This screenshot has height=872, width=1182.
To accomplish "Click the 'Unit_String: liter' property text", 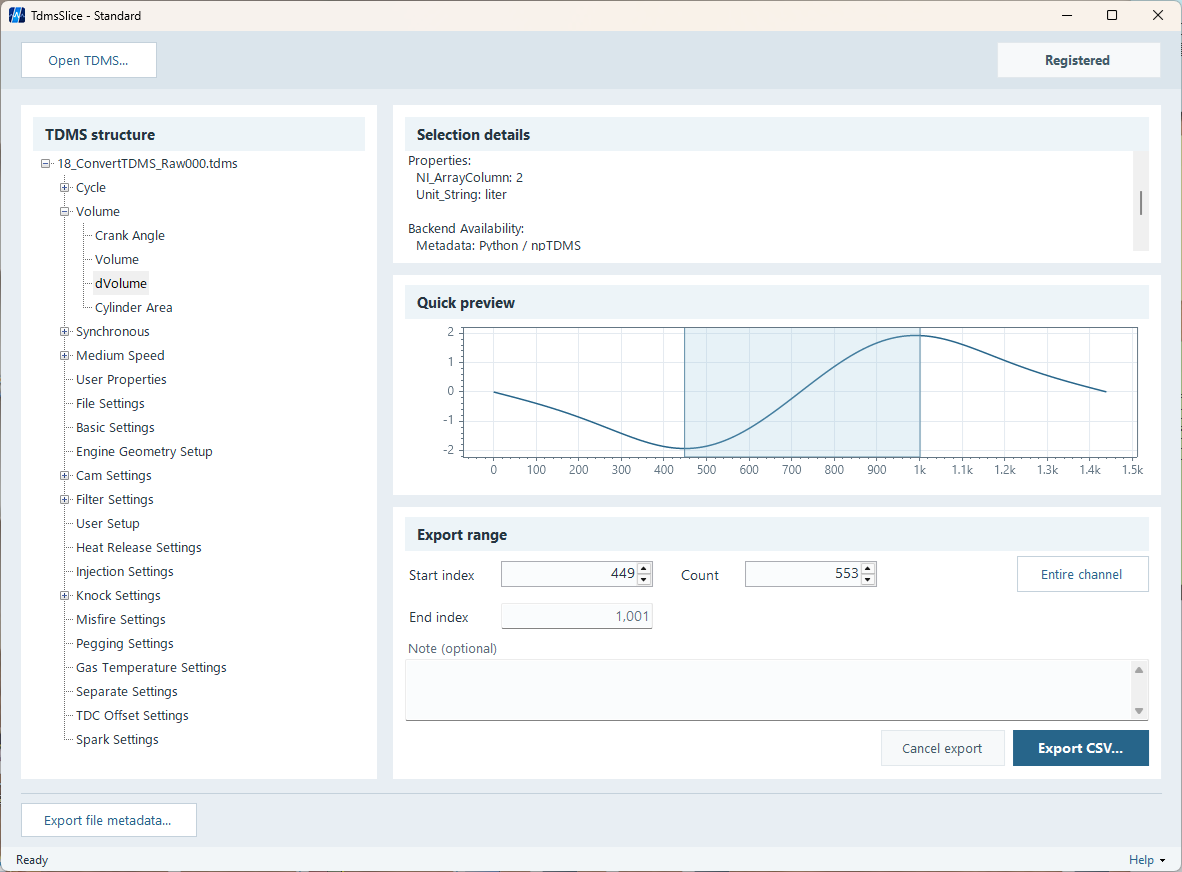I will click(x=461, y=194).
